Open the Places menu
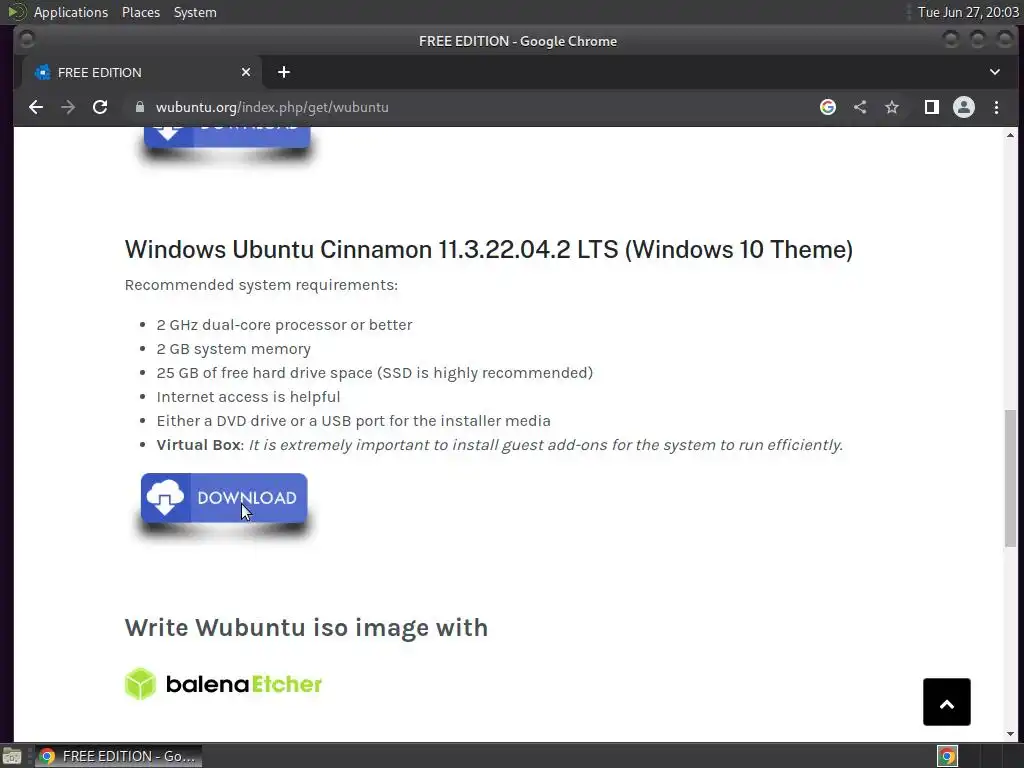The image size is (1024, 768). coord(141,12)
